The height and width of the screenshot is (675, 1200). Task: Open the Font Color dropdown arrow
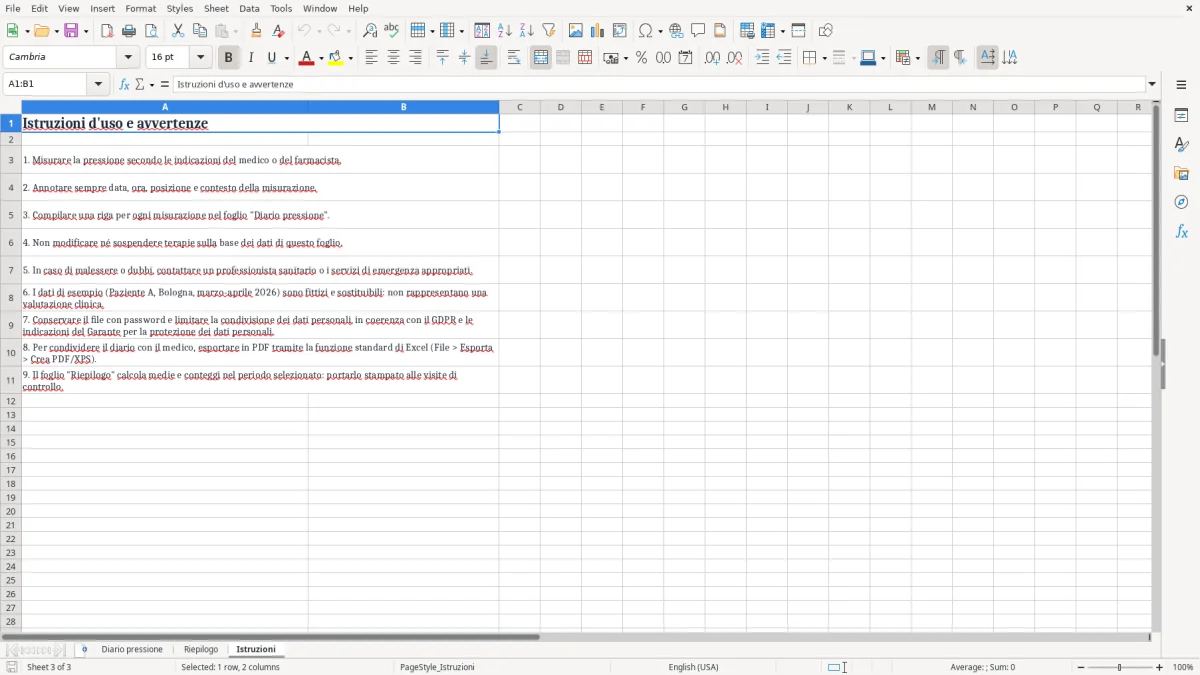(x=321, y=58)
